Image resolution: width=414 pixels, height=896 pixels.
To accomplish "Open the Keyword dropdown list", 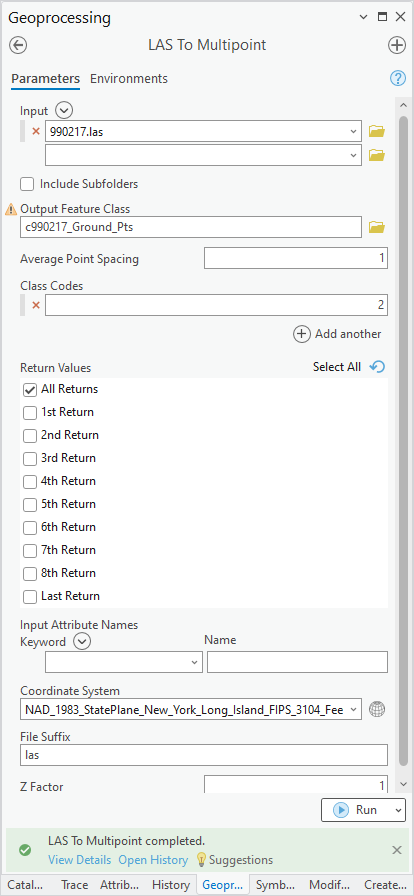I will (x=124, y=662).
